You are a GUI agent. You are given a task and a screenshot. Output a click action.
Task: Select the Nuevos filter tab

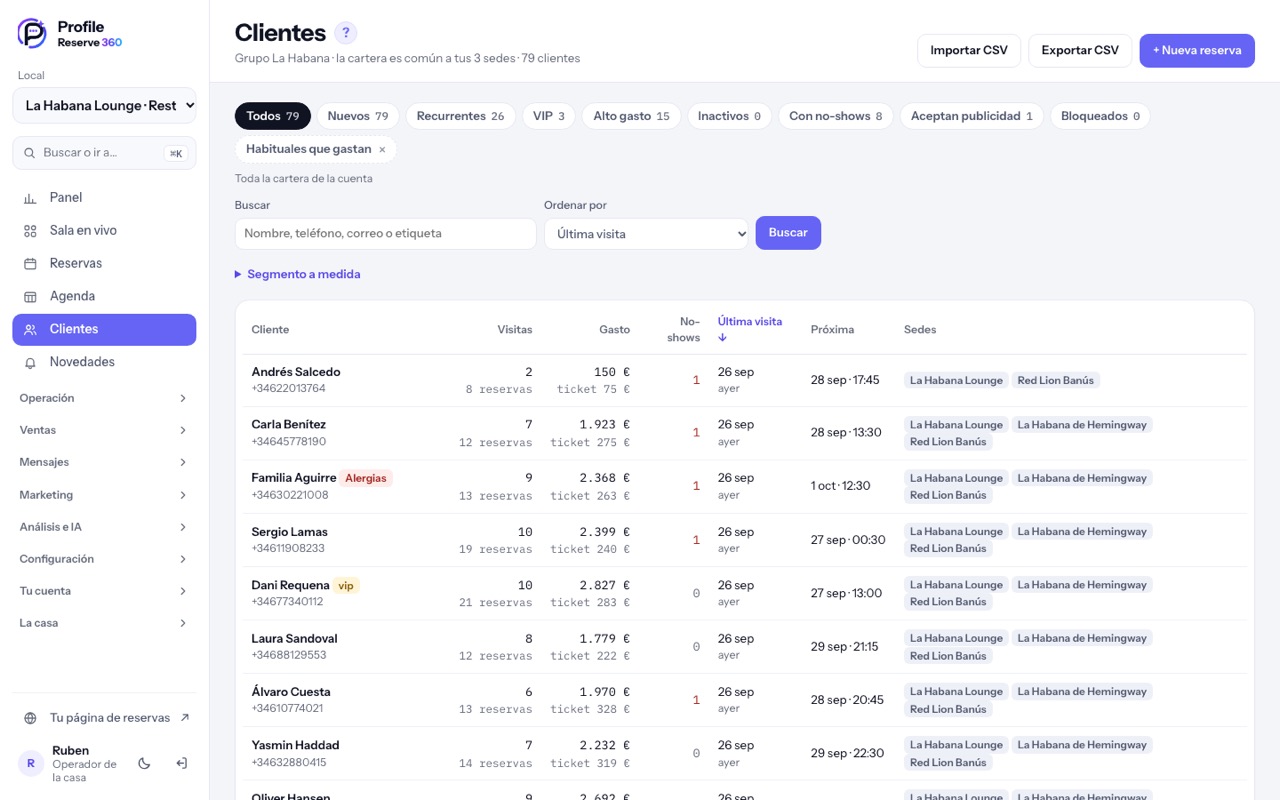[358, 116]
